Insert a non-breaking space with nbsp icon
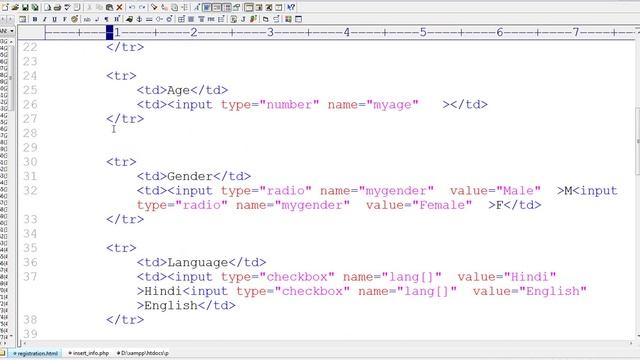The image size is (640, 360). [x=87, y=19]
